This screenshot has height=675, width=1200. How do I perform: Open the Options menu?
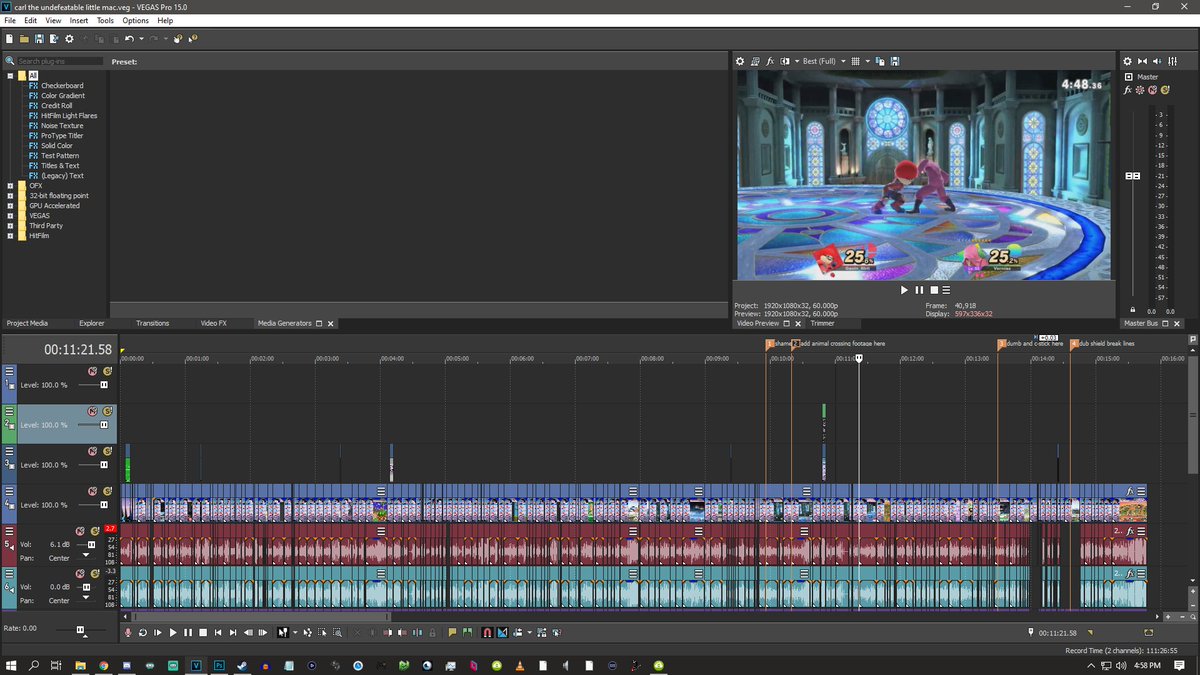[135, 20]
